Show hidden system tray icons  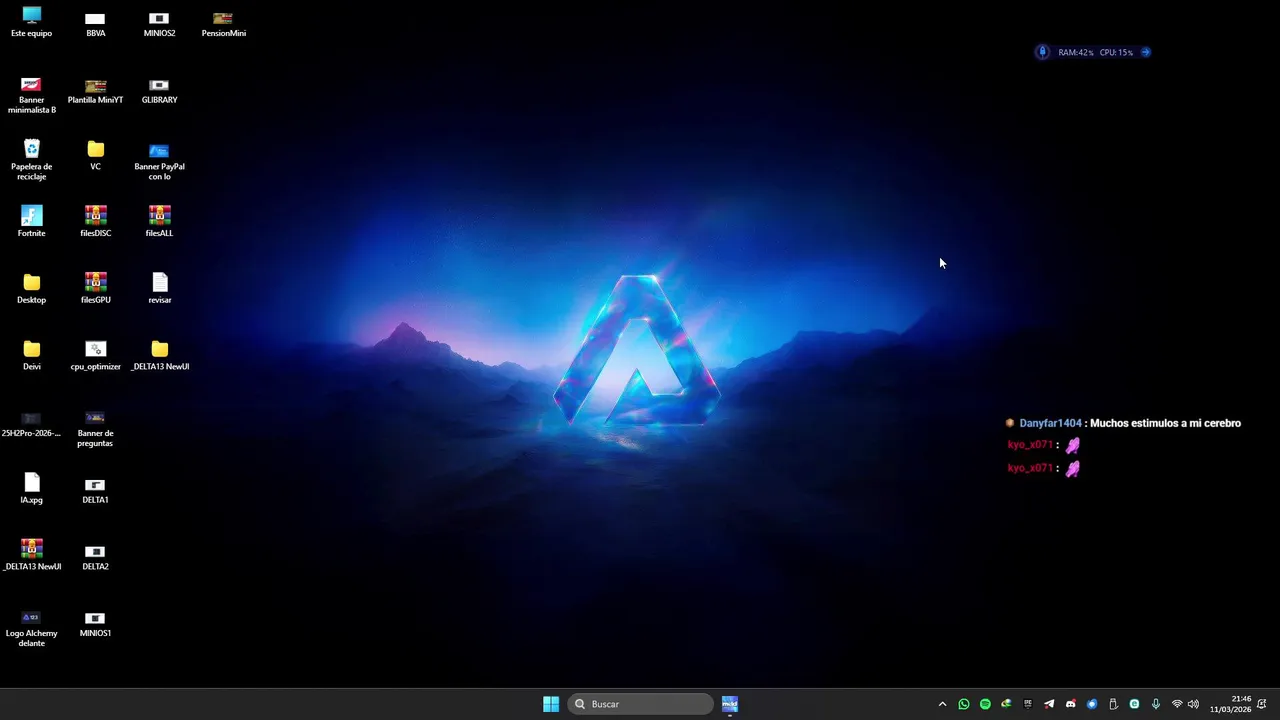(x=942, y=704)
